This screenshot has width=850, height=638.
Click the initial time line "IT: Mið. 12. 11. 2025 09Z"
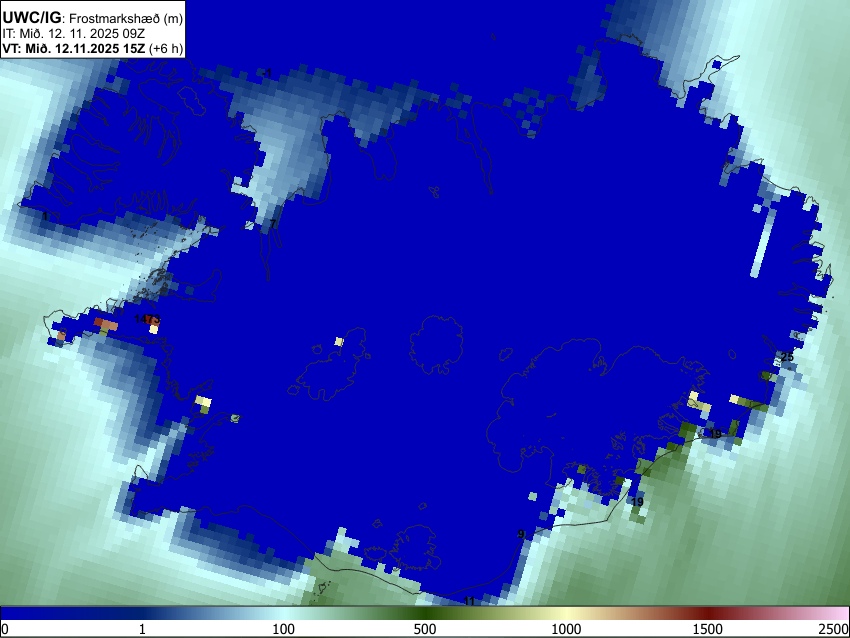click(76, 34)
